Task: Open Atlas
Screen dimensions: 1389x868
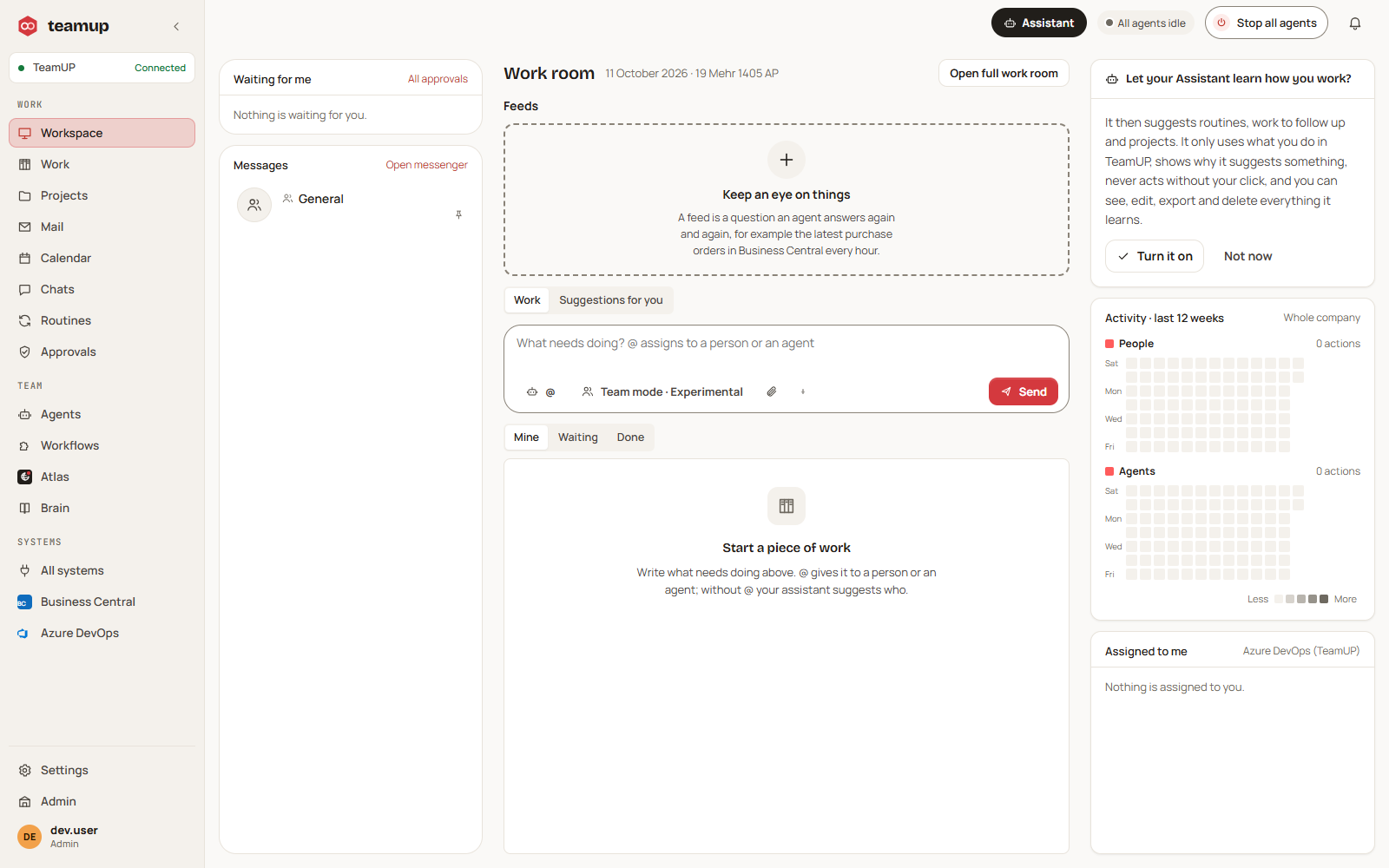Action: point(102,477)
